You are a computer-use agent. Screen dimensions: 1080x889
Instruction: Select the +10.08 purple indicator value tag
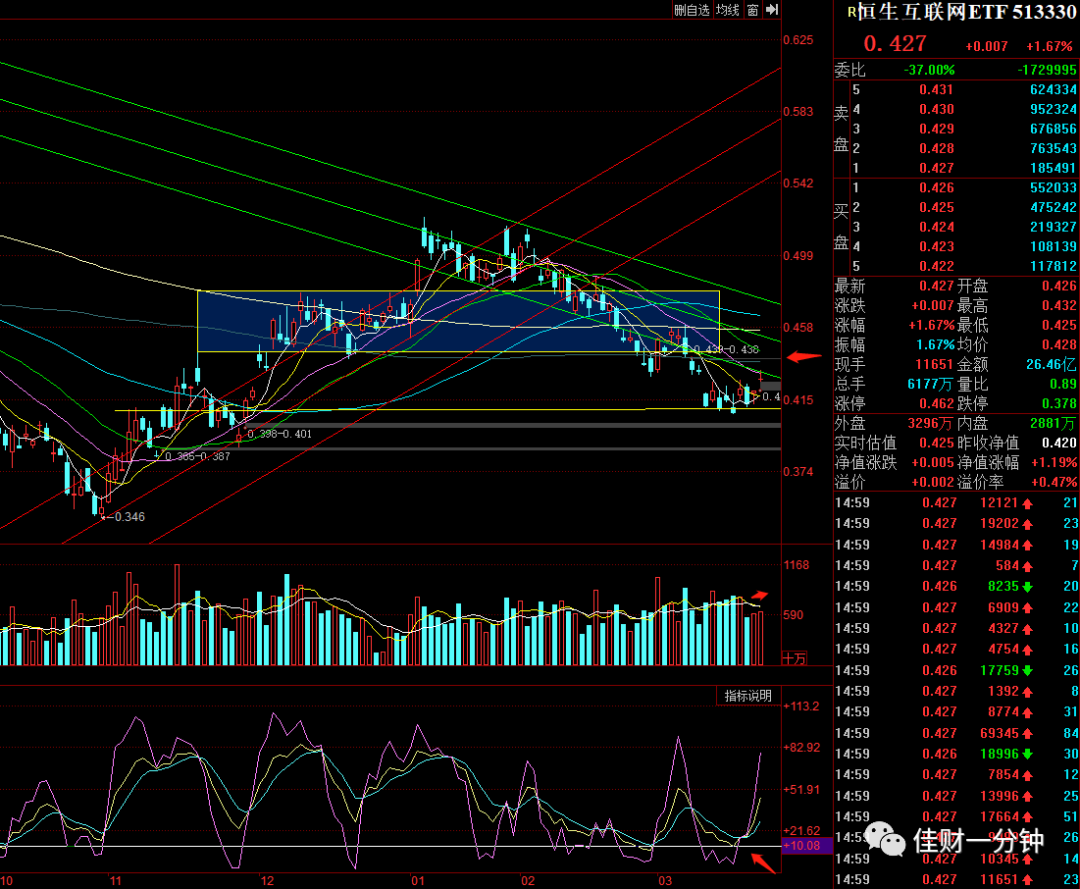pyautogui.click(x=802, y=846)
